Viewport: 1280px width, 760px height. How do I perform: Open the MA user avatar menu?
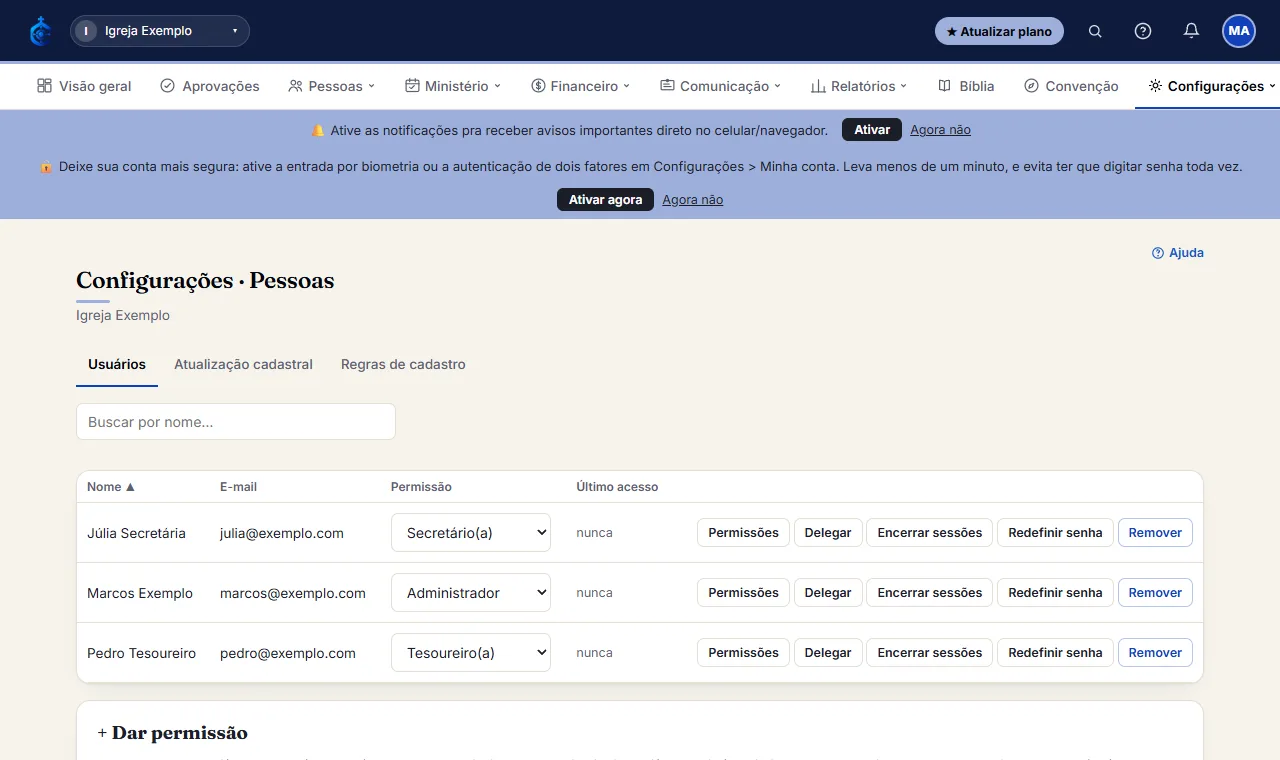coord(1239,31)
